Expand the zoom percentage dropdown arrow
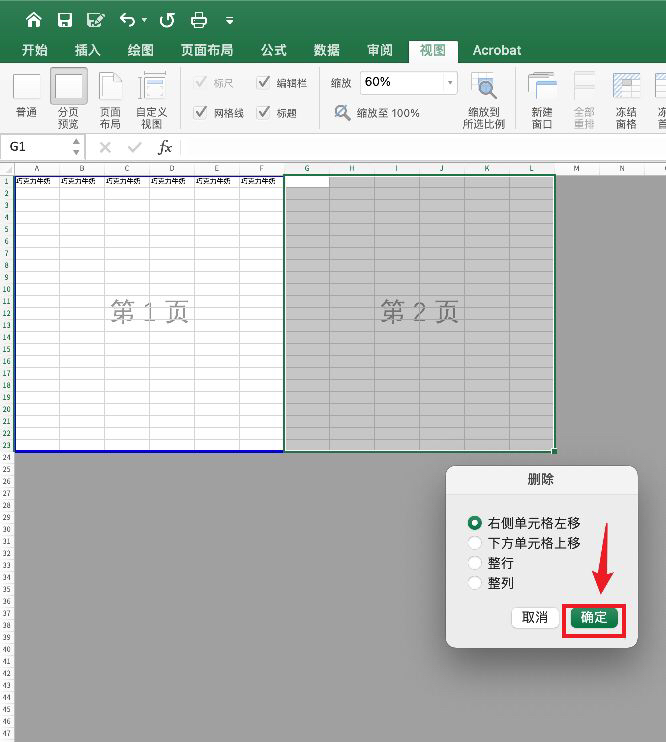The image size is (666, 742). (450, 82)
